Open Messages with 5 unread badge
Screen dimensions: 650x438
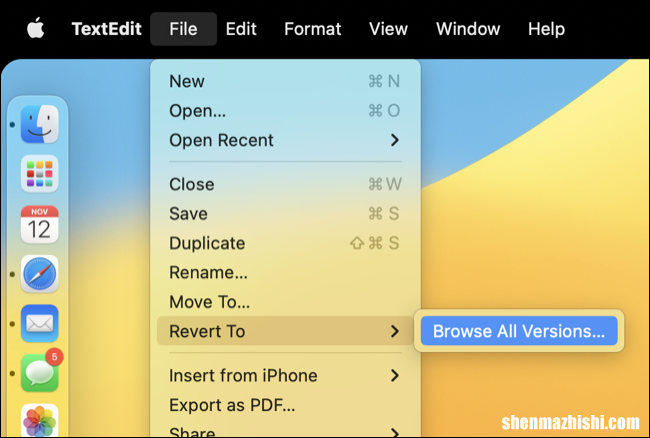(40, 372)
